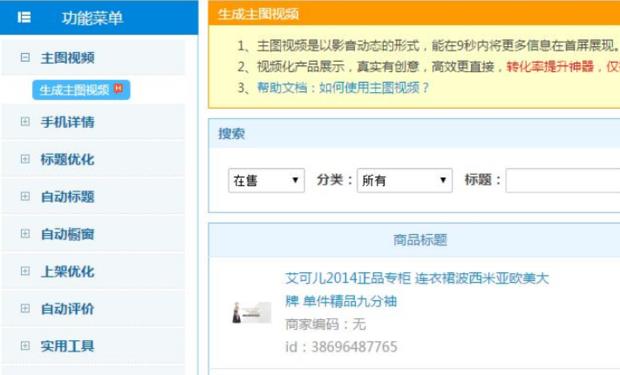Click the red H badge on 生成主图视频
Image resolution: width=620 pixels, height=375 pixels.
point(118,88)
